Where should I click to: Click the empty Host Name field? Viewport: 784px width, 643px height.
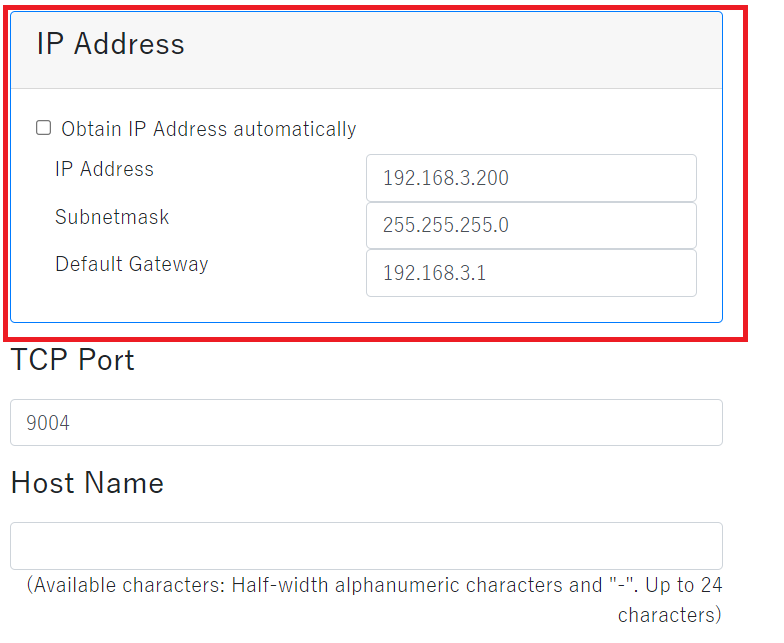click(x=366, y=546)
